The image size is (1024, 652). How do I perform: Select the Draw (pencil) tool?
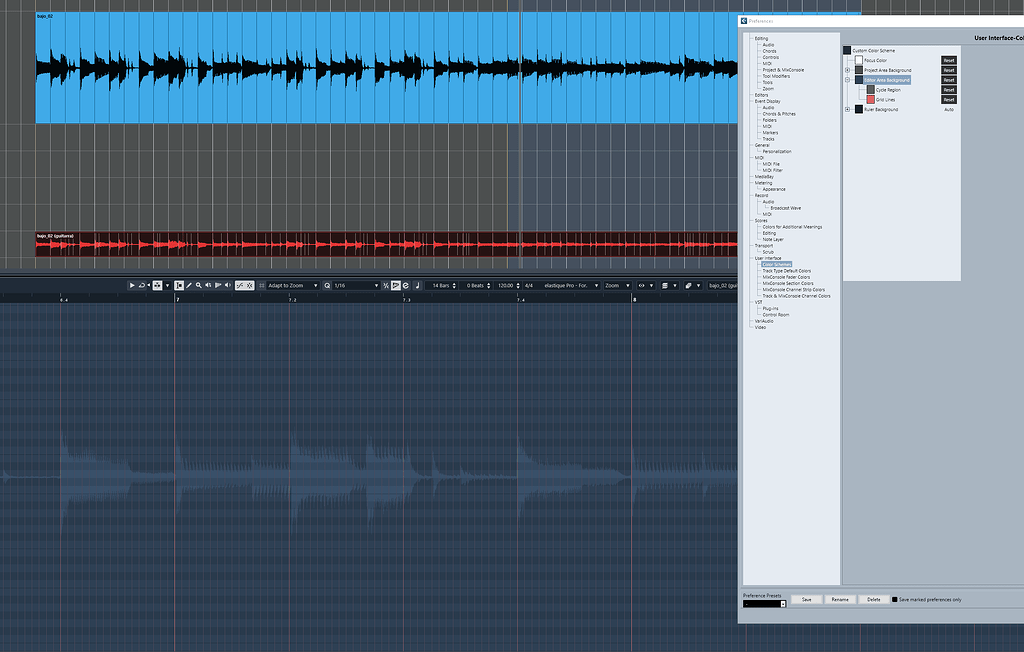tap(188, 285)
